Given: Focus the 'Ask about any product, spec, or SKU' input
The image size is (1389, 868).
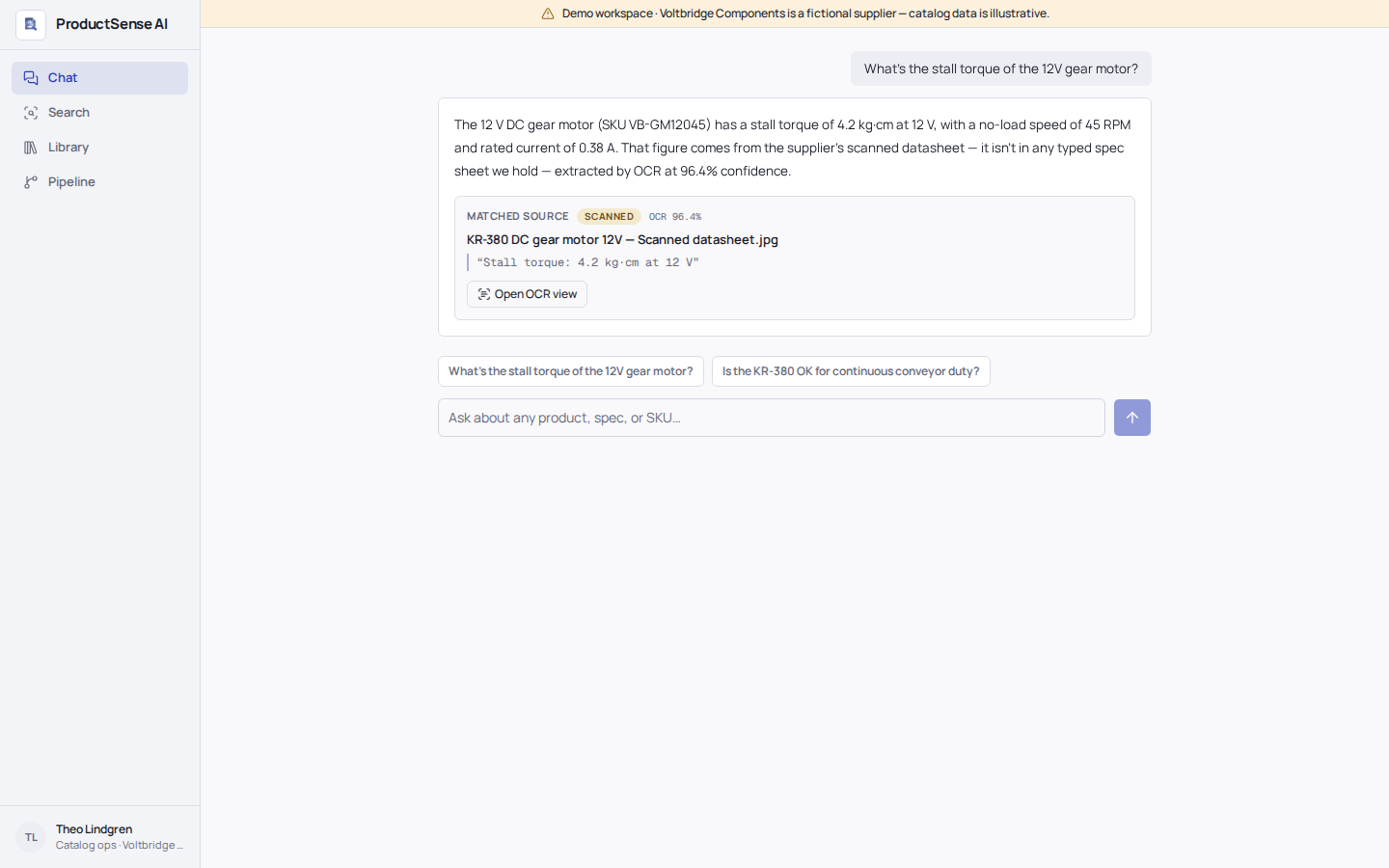Looking at the screenshot, I should 772,418.
